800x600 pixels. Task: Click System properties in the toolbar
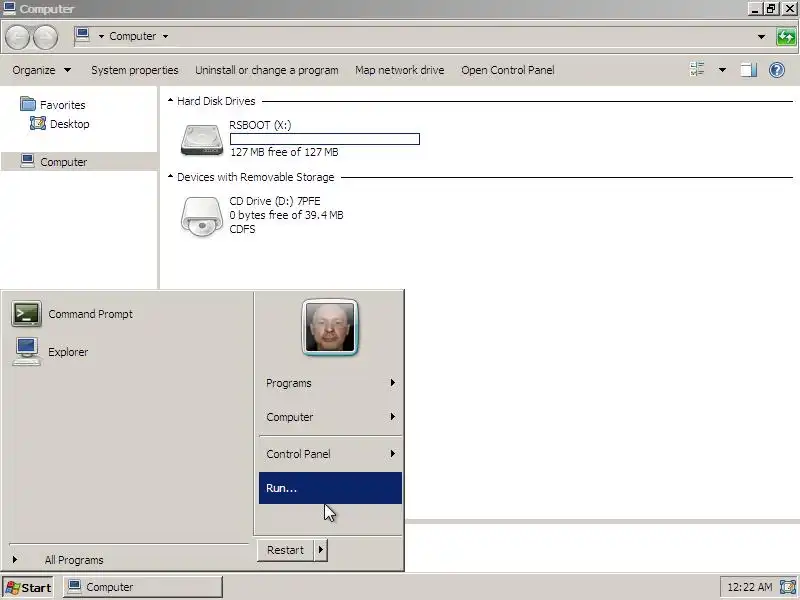[135, 70]
